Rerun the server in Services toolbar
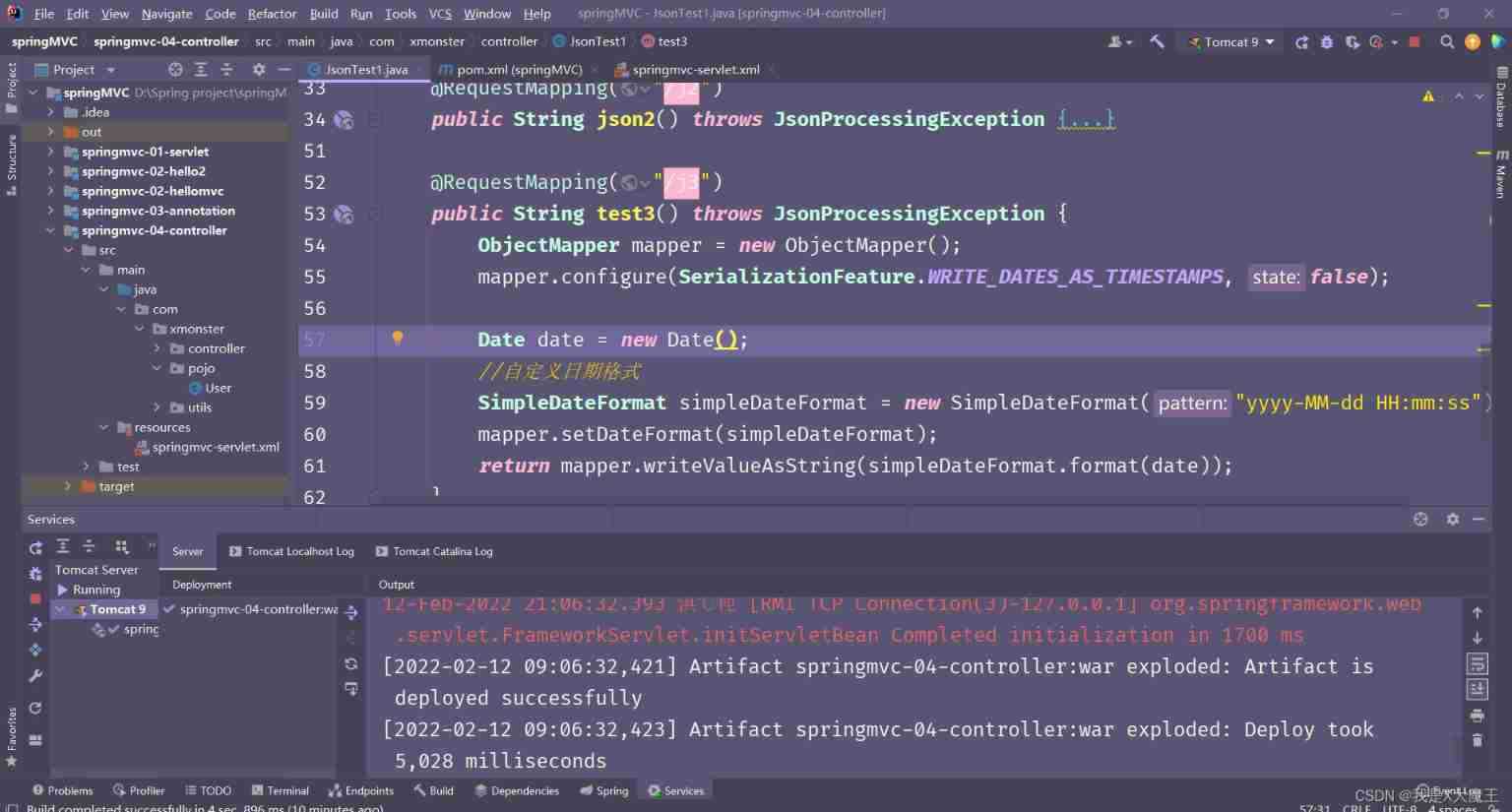The height and width of the screenshot is (812, 1512). coord(36,547)
